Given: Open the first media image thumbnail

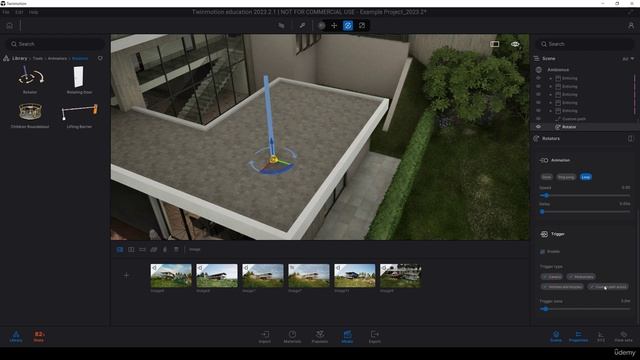Looking at the screenshot, I should pyautogui.click(x=171, y=276).
